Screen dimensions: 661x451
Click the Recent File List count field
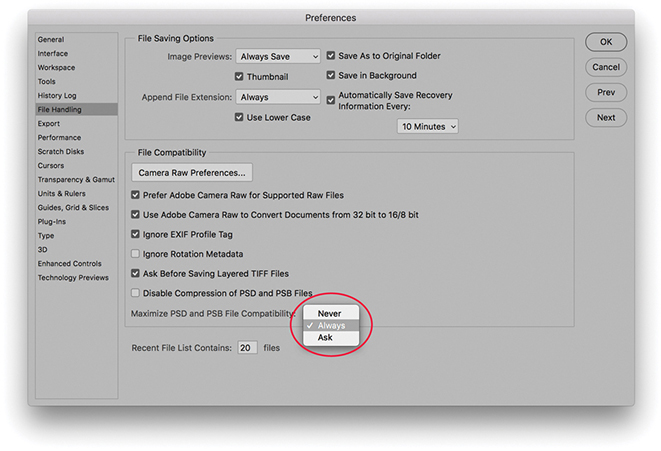point(247,348)
